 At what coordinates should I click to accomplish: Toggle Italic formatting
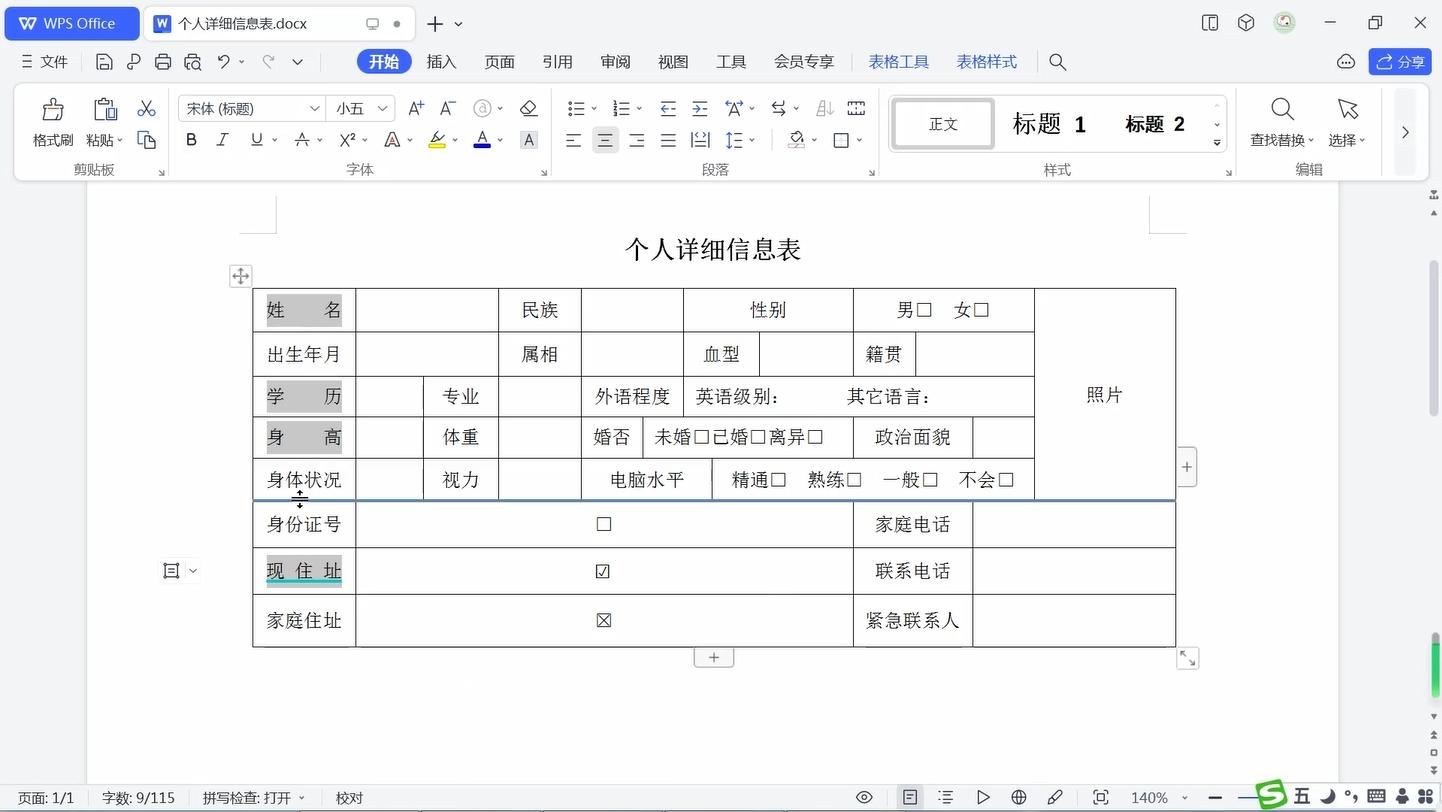[x=223, y=140]
